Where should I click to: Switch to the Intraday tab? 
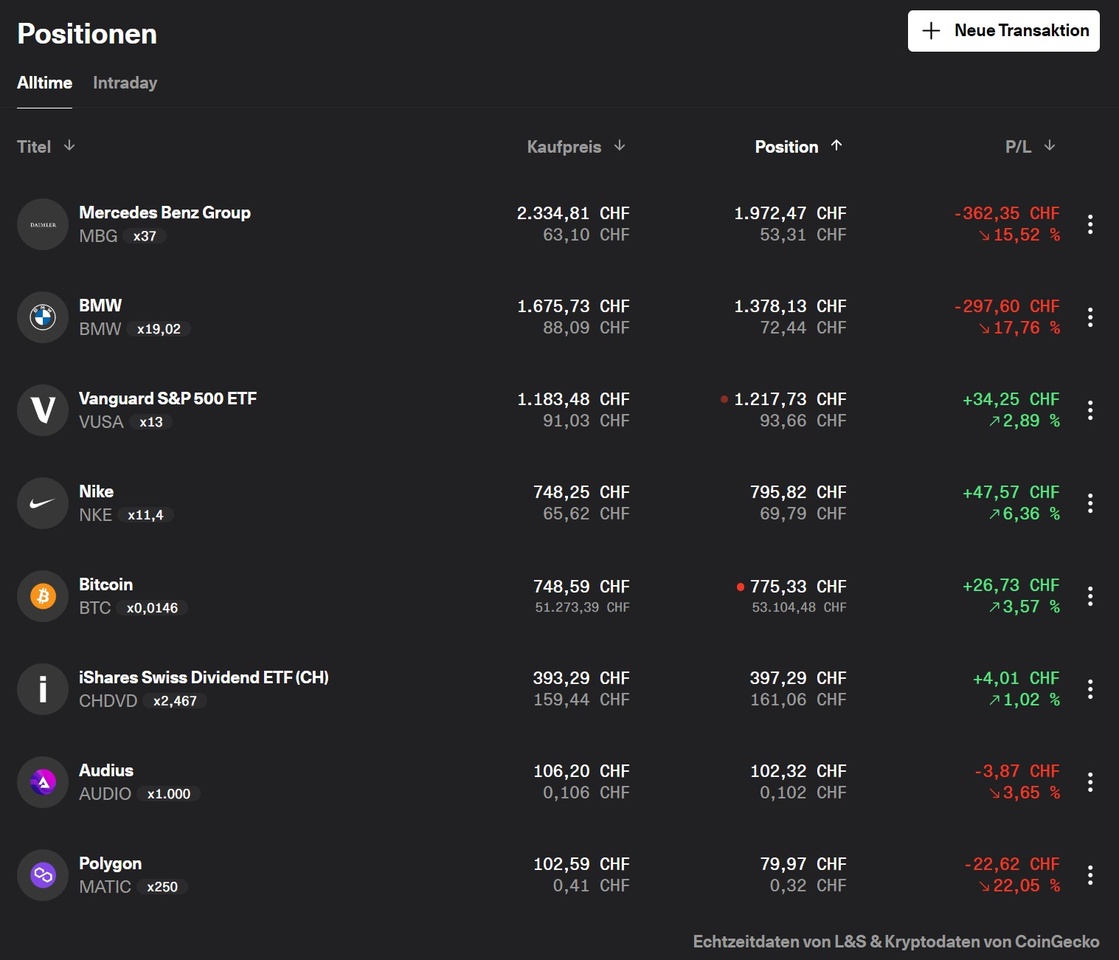point(125,83)
